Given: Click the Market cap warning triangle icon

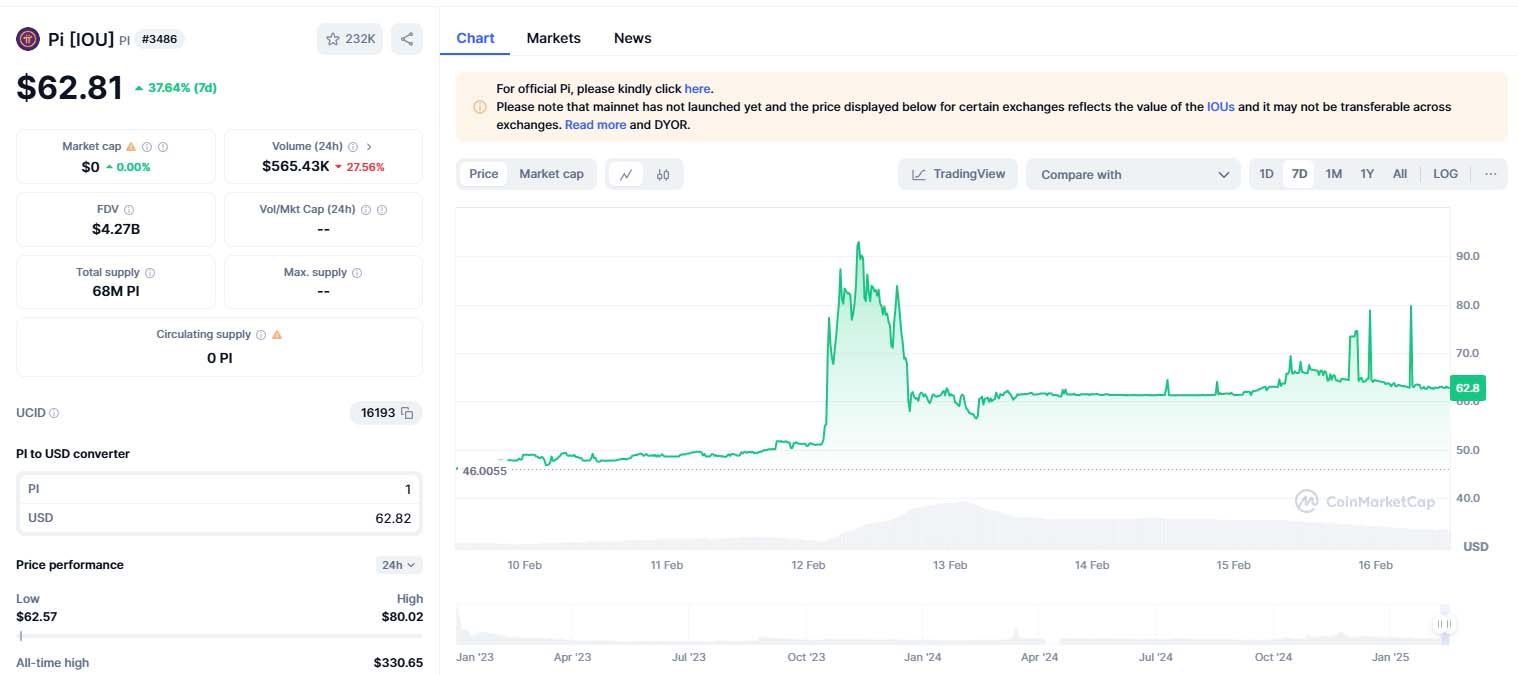Looking at the screenshot, I should pos(131,147).
